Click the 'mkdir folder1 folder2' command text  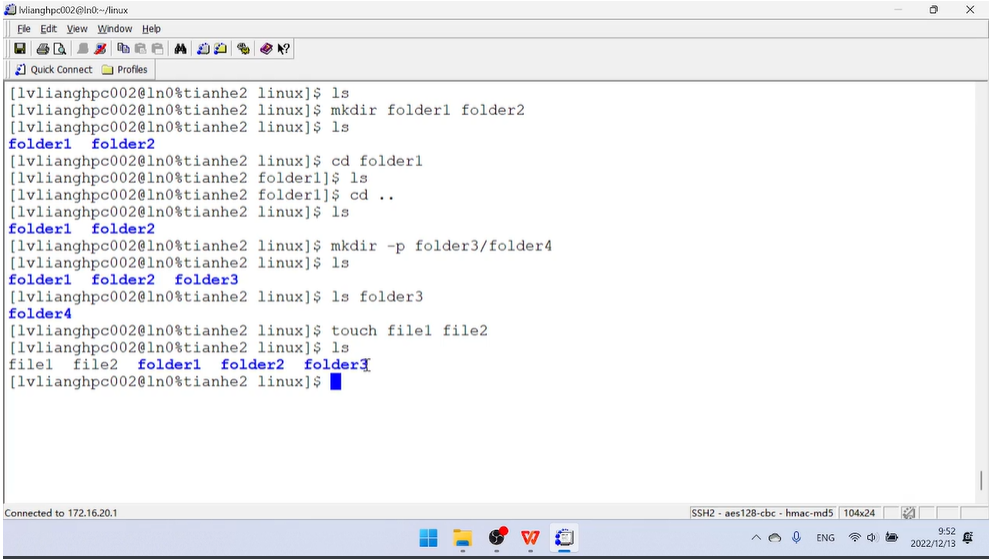(428, 110)
